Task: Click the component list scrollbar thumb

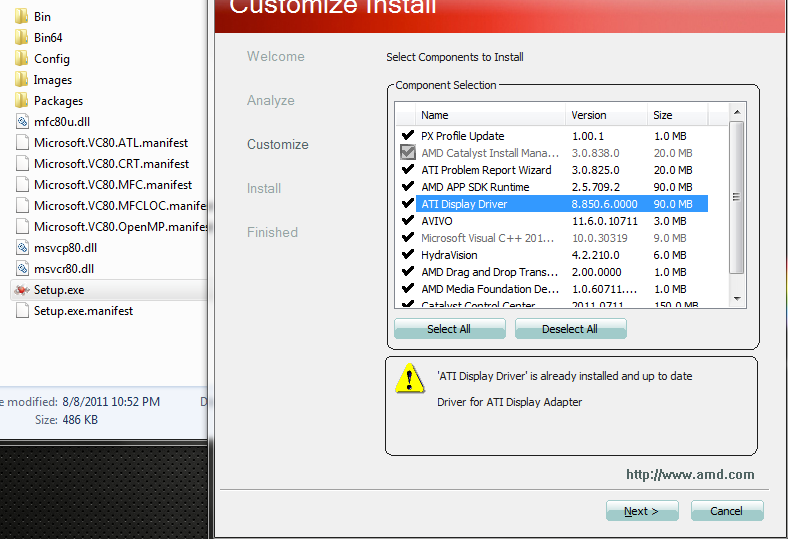Action: click(737, 197)
